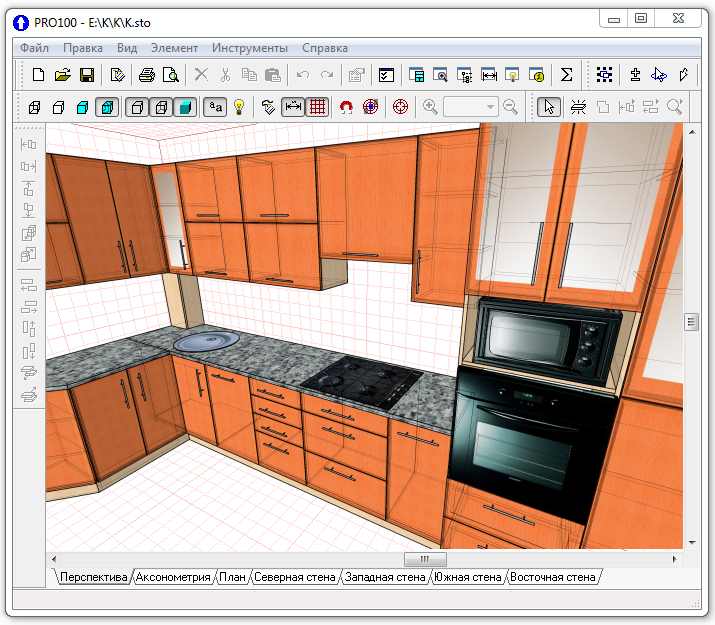Click the Sigma report icon
Viewport: 715px width, 625px height.
click(566, 75)
